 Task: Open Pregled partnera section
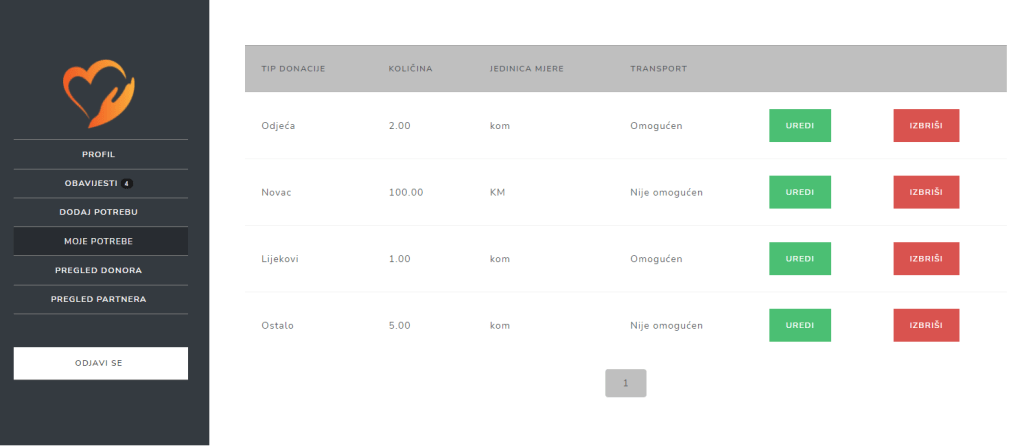pos(99,299)
